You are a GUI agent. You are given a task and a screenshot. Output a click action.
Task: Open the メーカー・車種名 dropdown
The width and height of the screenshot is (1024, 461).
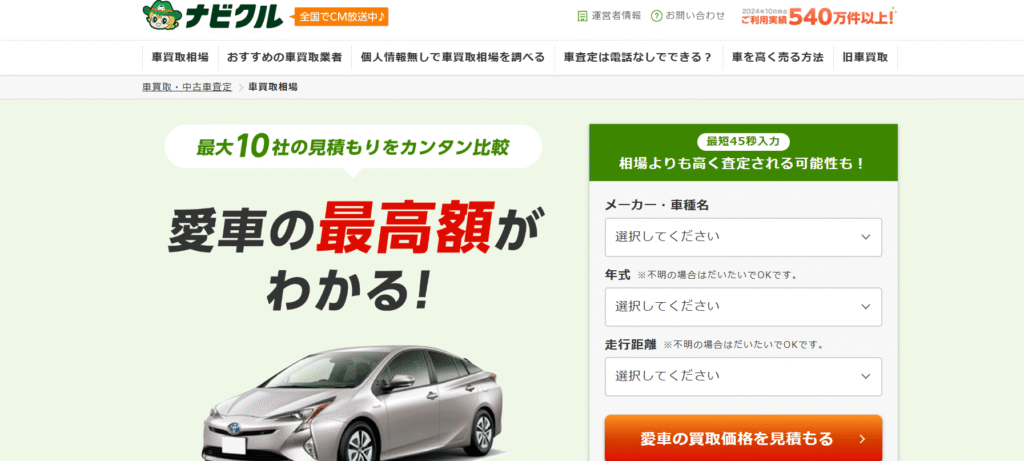point(743,237)
